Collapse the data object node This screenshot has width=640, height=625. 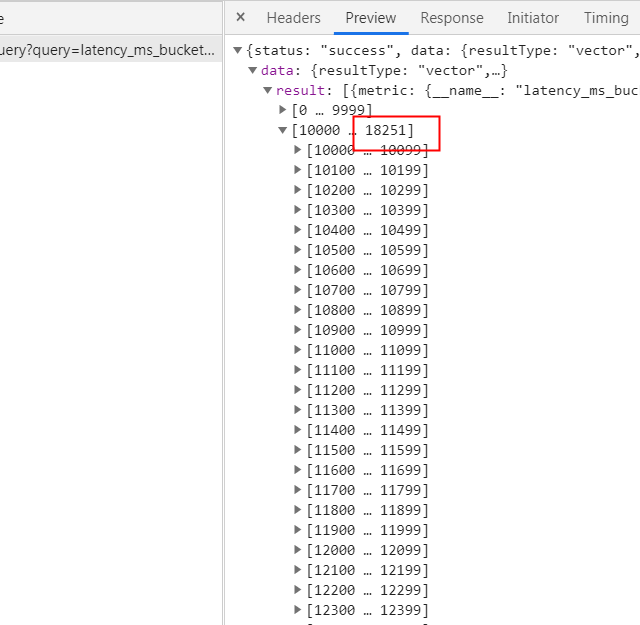(253, 70)
